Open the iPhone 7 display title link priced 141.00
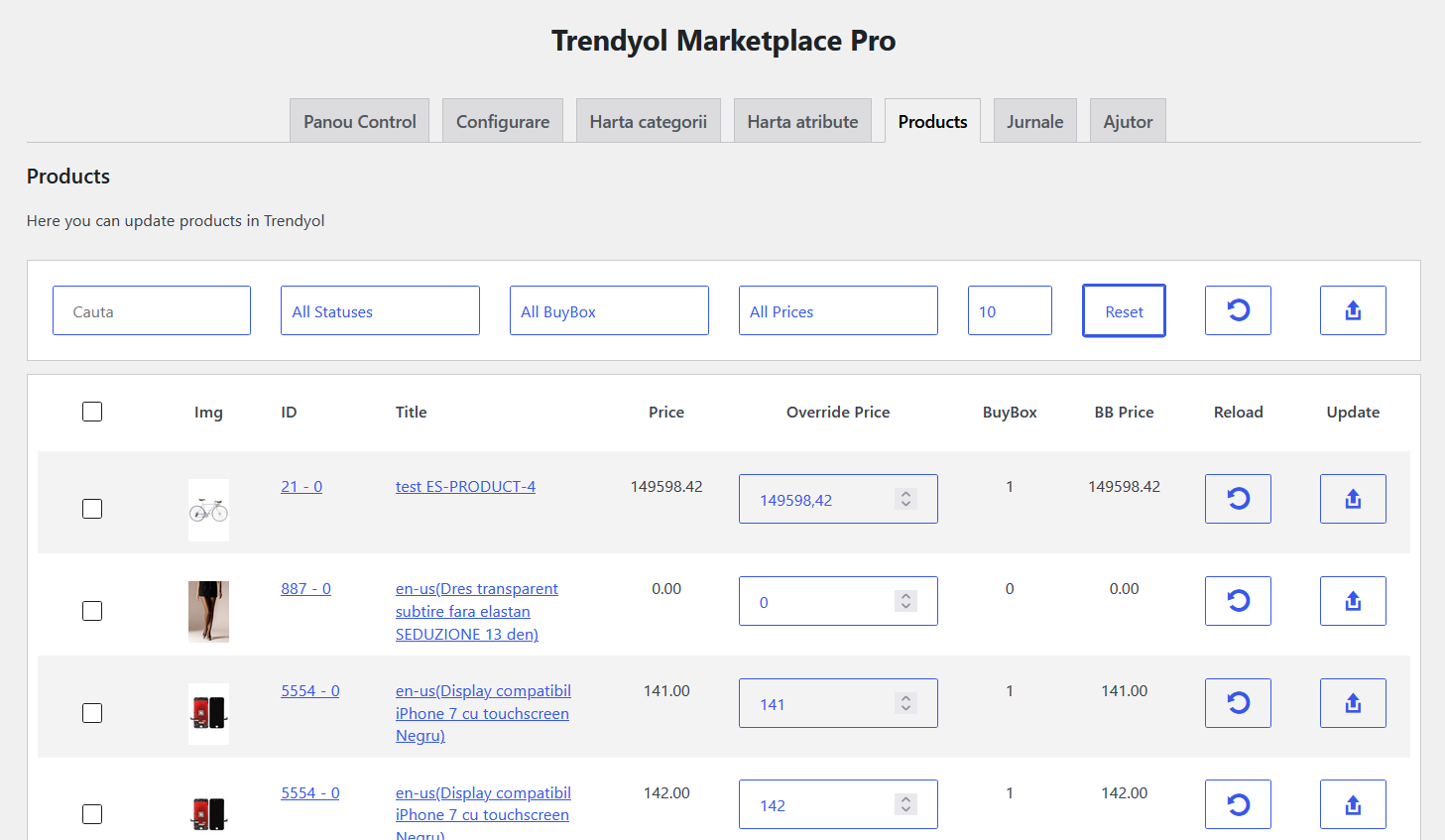The height and width of the screenshot is (840, 1445). coord(483,713)
